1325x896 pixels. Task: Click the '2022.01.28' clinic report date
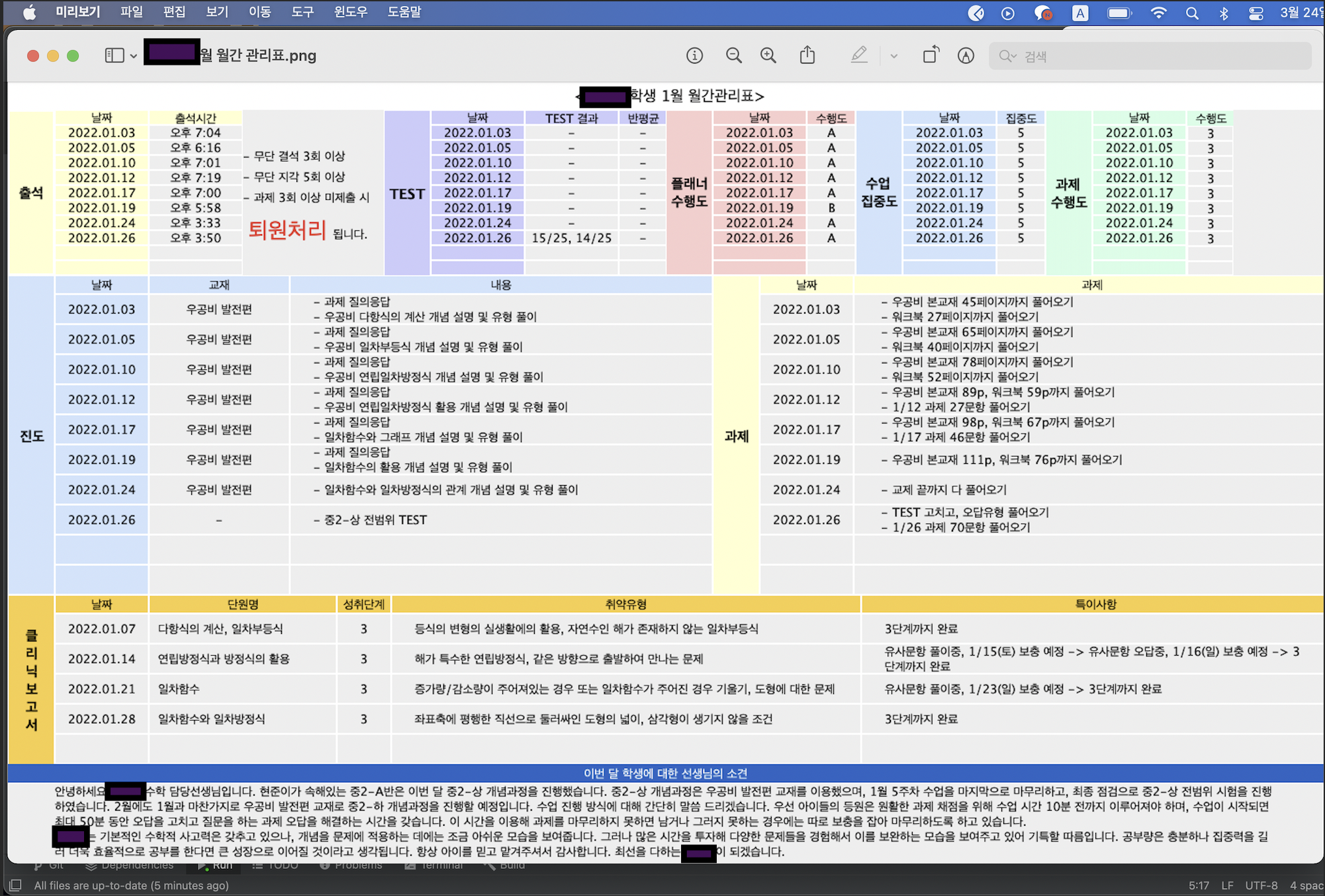(102, 719)
